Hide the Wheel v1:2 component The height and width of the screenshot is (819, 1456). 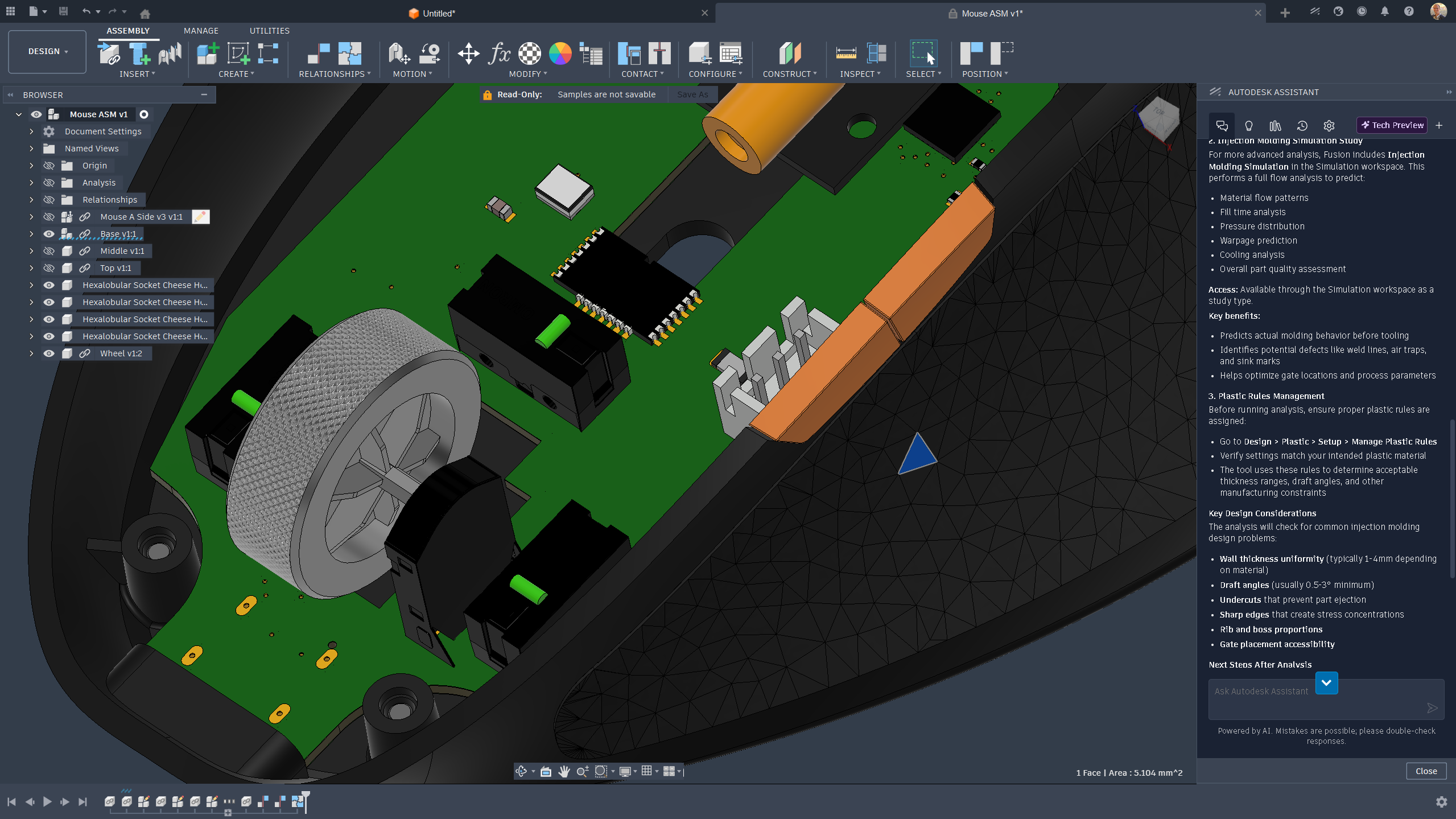(x=50, y=353)
